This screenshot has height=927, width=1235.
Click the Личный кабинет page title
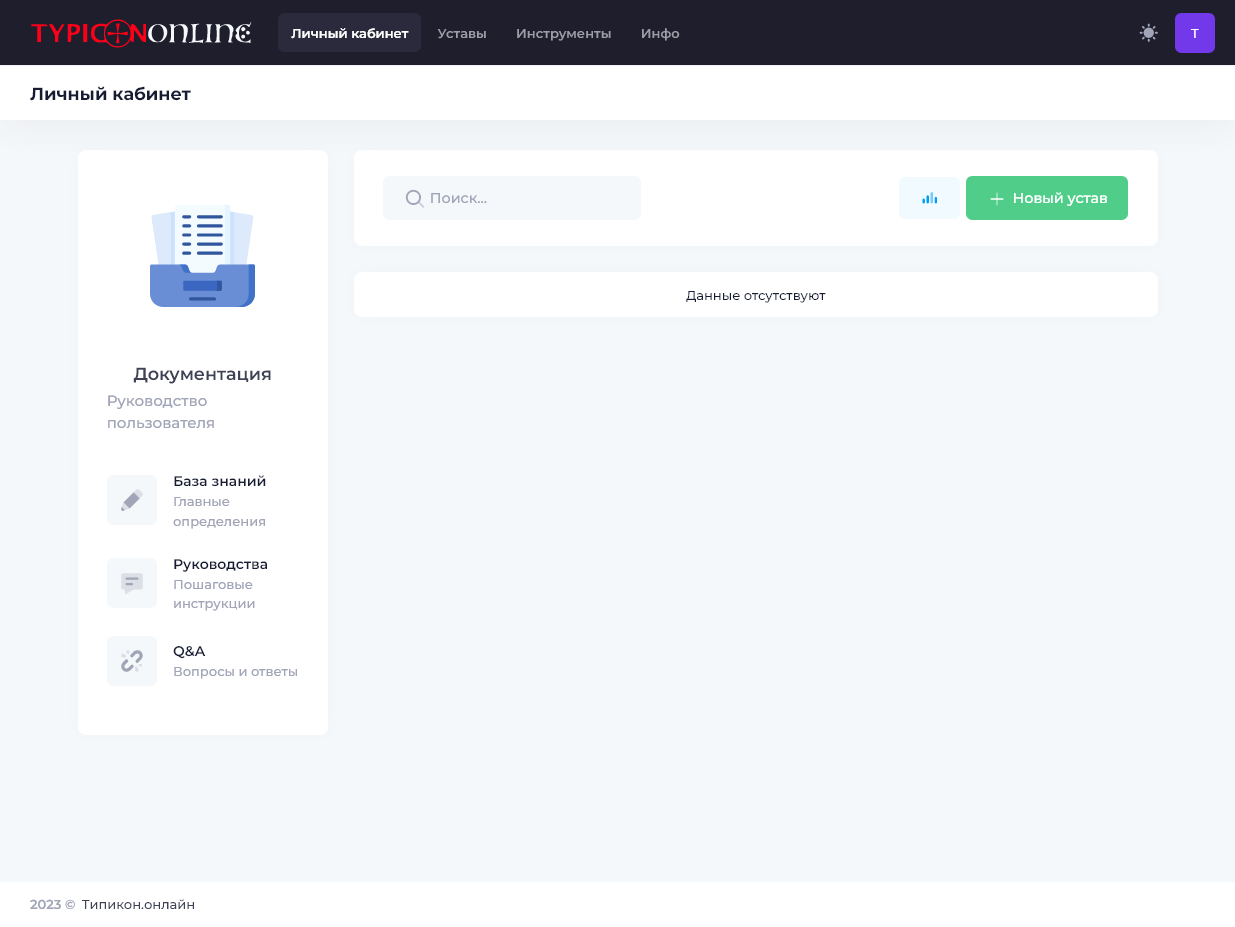110,94
